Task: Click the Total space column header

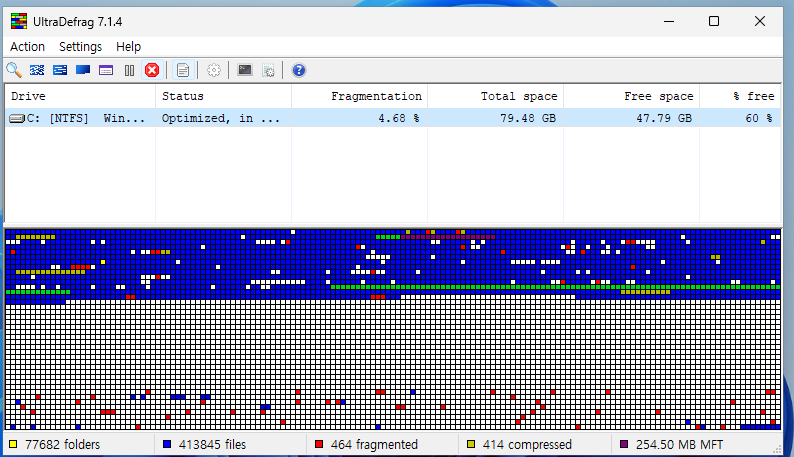Action: (x=496, y=96)
